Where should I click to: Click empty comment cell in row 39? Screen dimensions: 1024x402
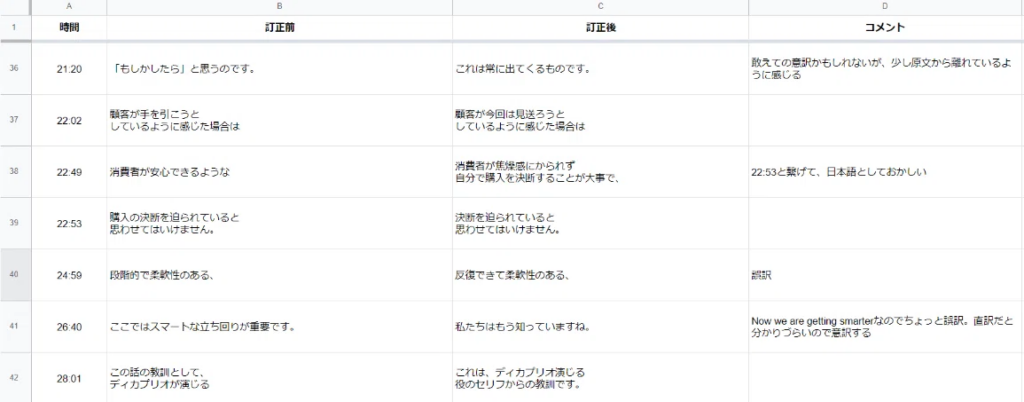pos(886,223)
